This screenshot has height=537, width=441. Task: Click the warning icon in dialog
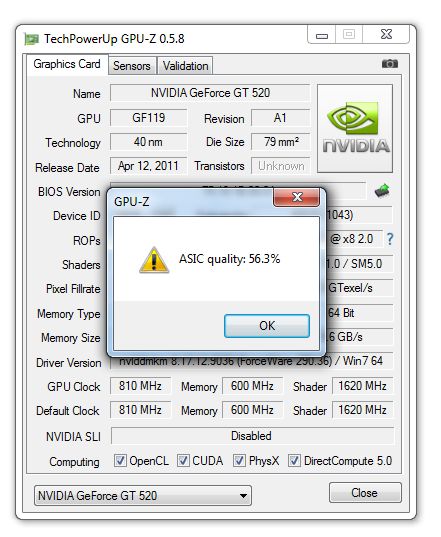coord(154,260)
